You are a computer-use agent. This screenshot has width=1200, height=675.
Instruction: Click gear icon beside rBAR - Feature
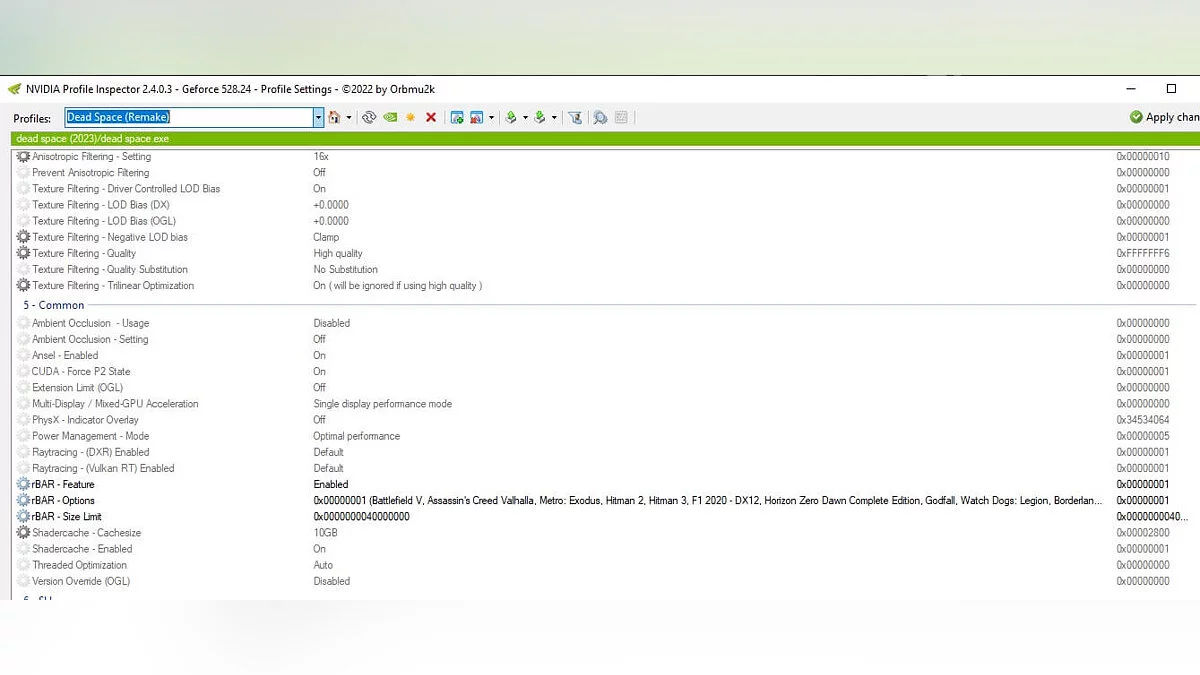click(23, 484)
